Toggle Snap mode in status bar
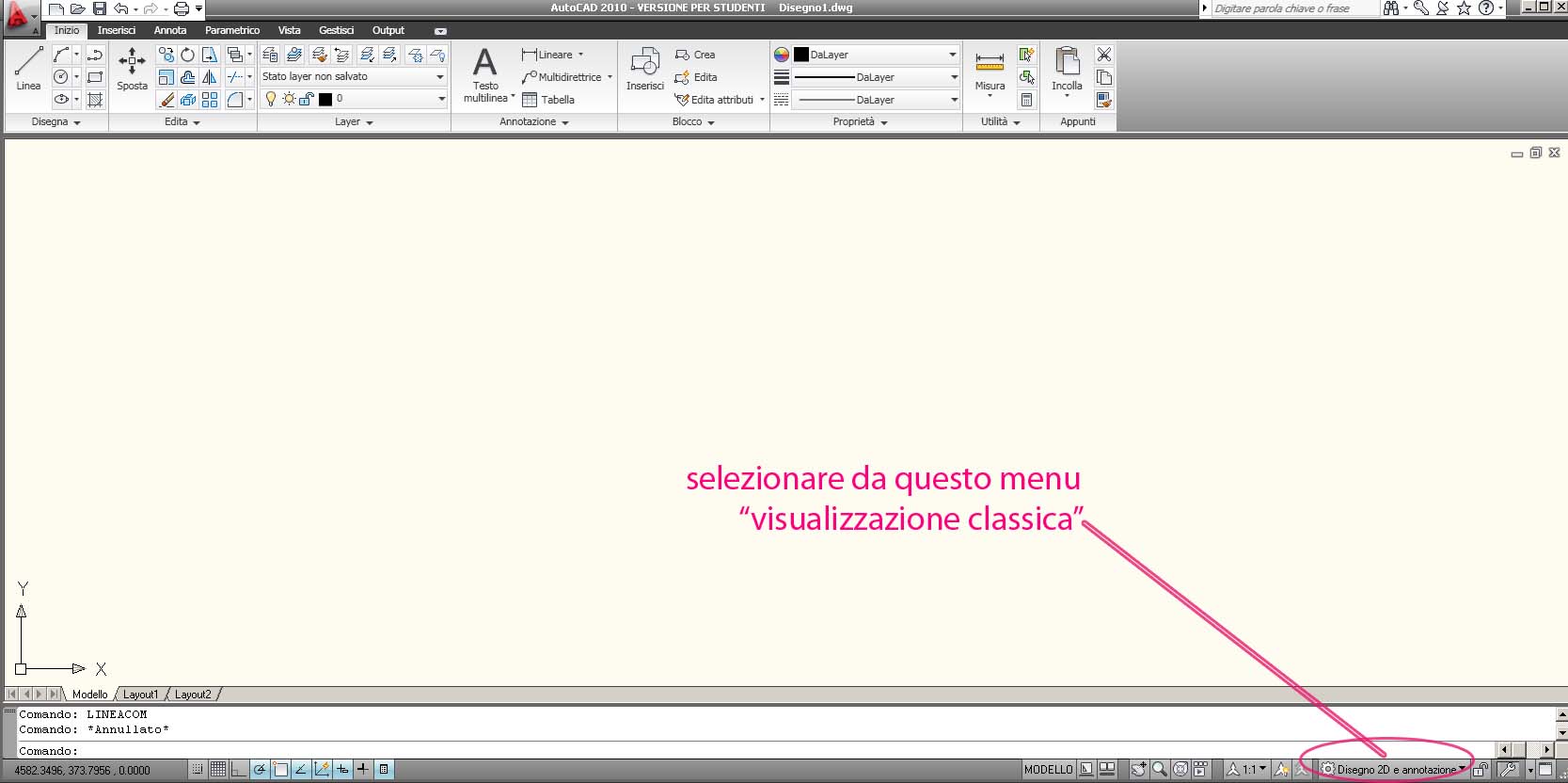 [198, 770]
